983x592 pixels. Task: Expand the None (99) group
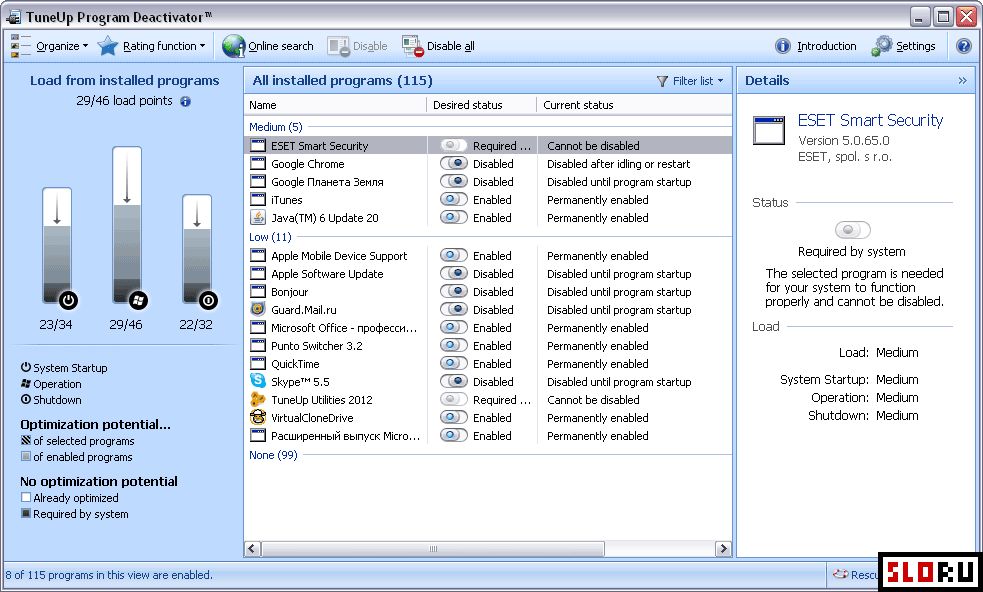click(x=273, y=455)
